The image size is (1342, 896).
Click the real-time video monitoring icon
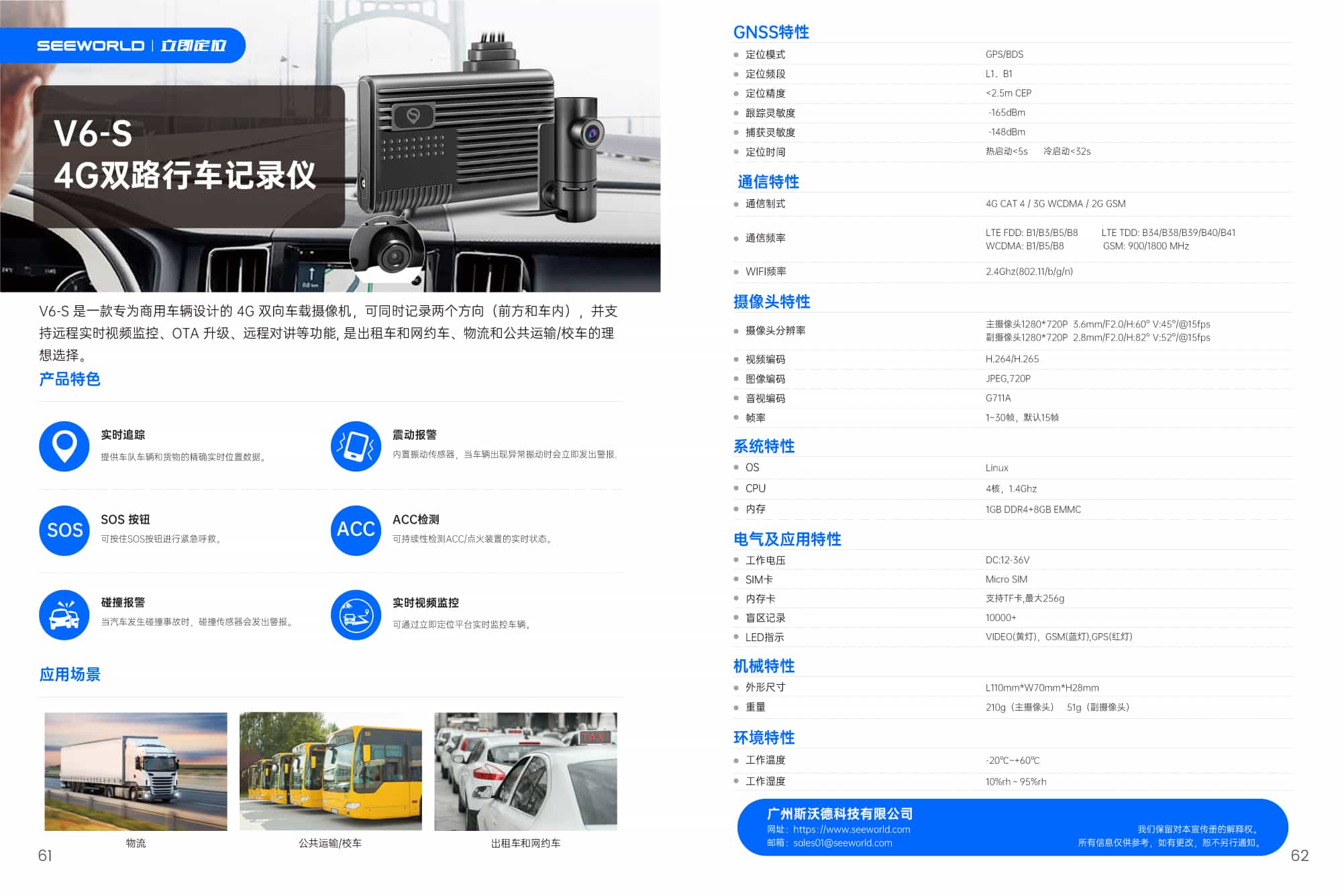pos(356,614)
